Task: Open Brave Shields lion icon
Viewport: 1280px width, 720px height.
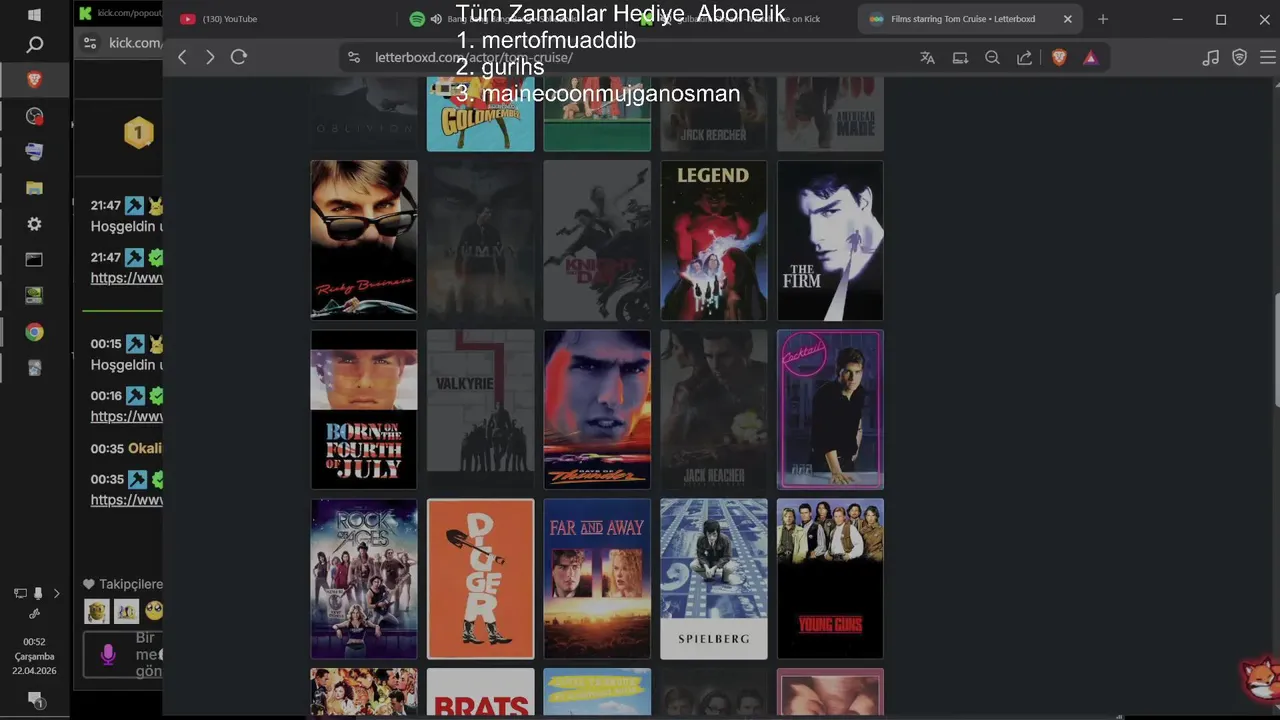Action: point(1059,58)
